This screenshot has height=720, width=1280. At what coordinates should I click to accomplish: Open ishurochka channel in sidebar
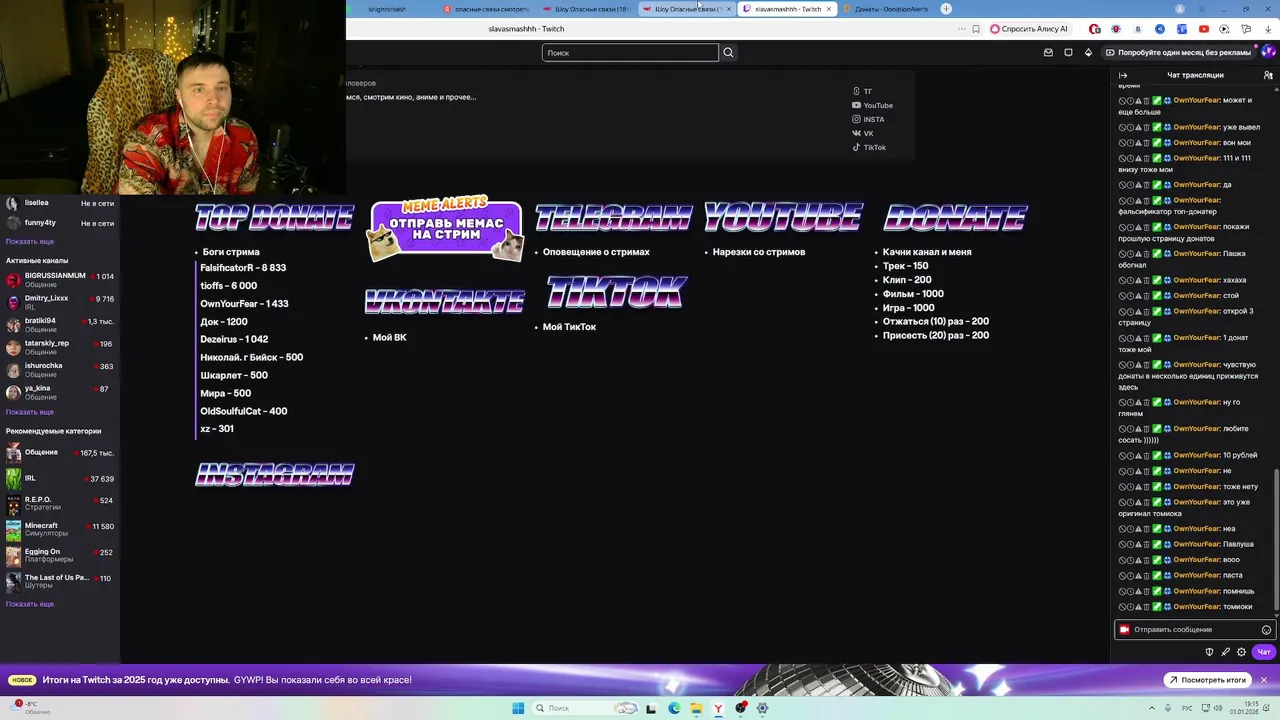(60, 370)
